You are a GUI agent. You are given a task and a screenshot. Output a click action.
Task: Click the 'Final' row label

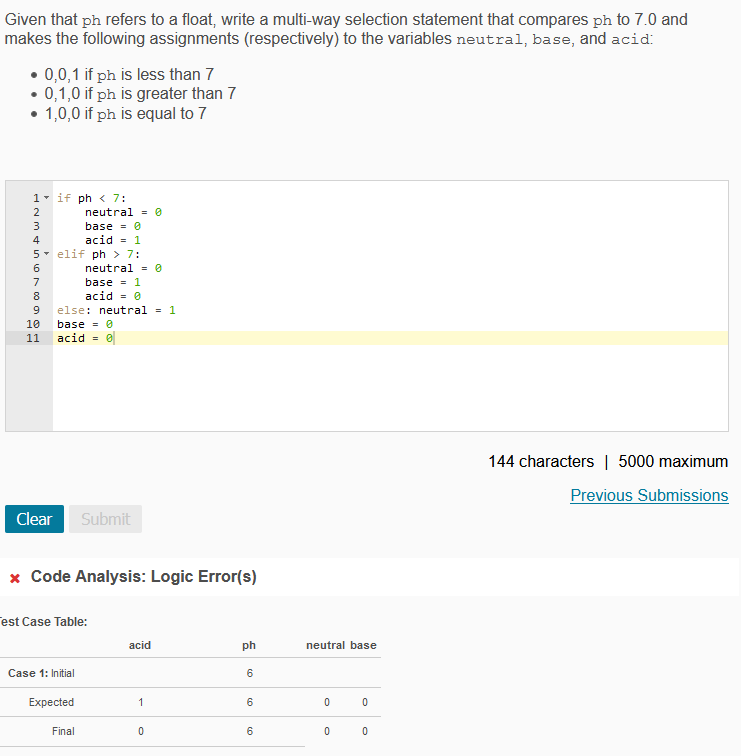tap(63, 731)
